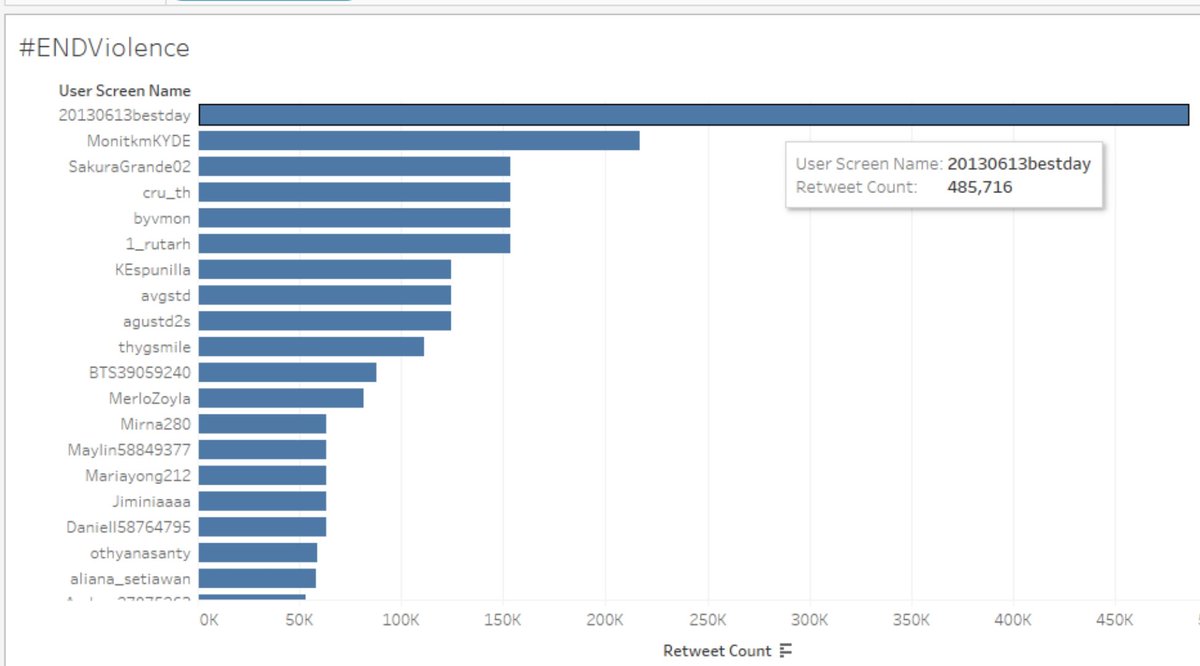Click the othyanasanty bar
Screen dimensions: 1200x666
[258, 553]
